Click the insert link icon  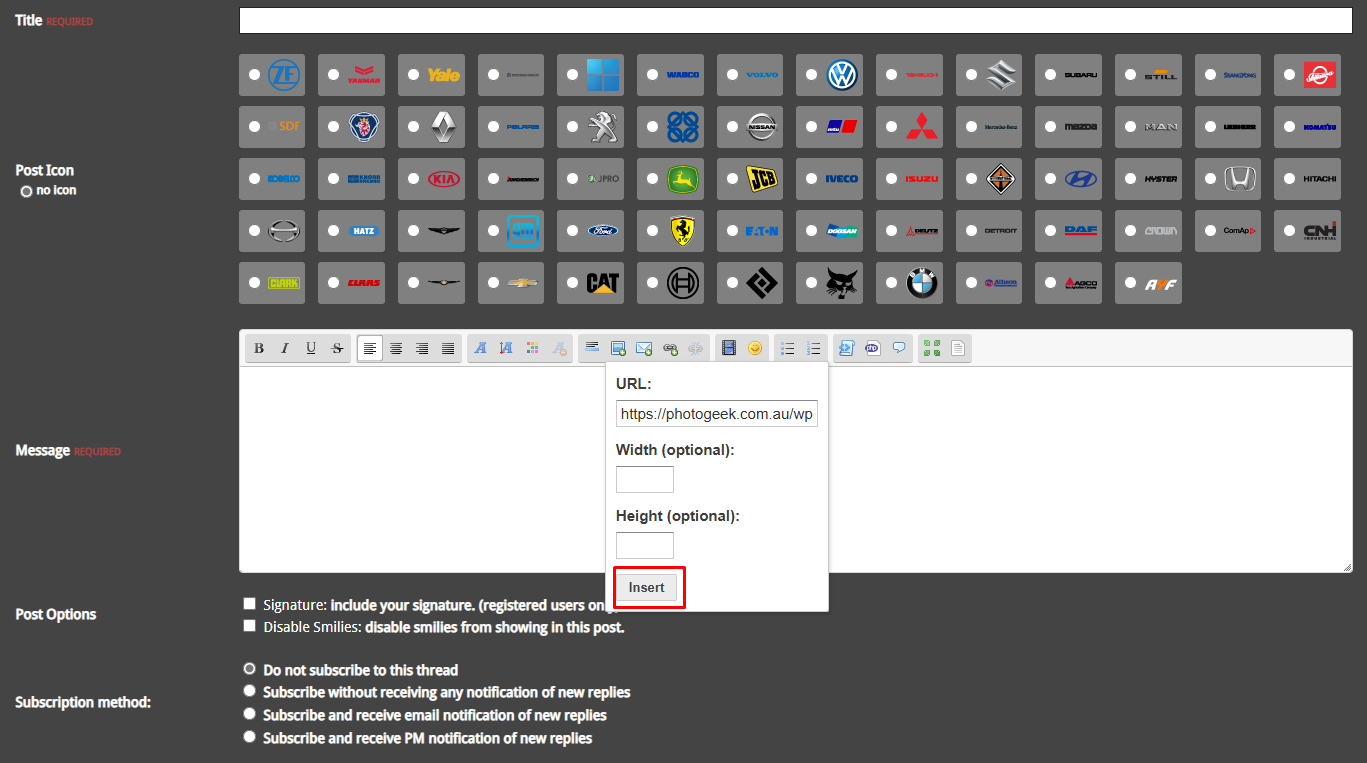pos(670,348)
